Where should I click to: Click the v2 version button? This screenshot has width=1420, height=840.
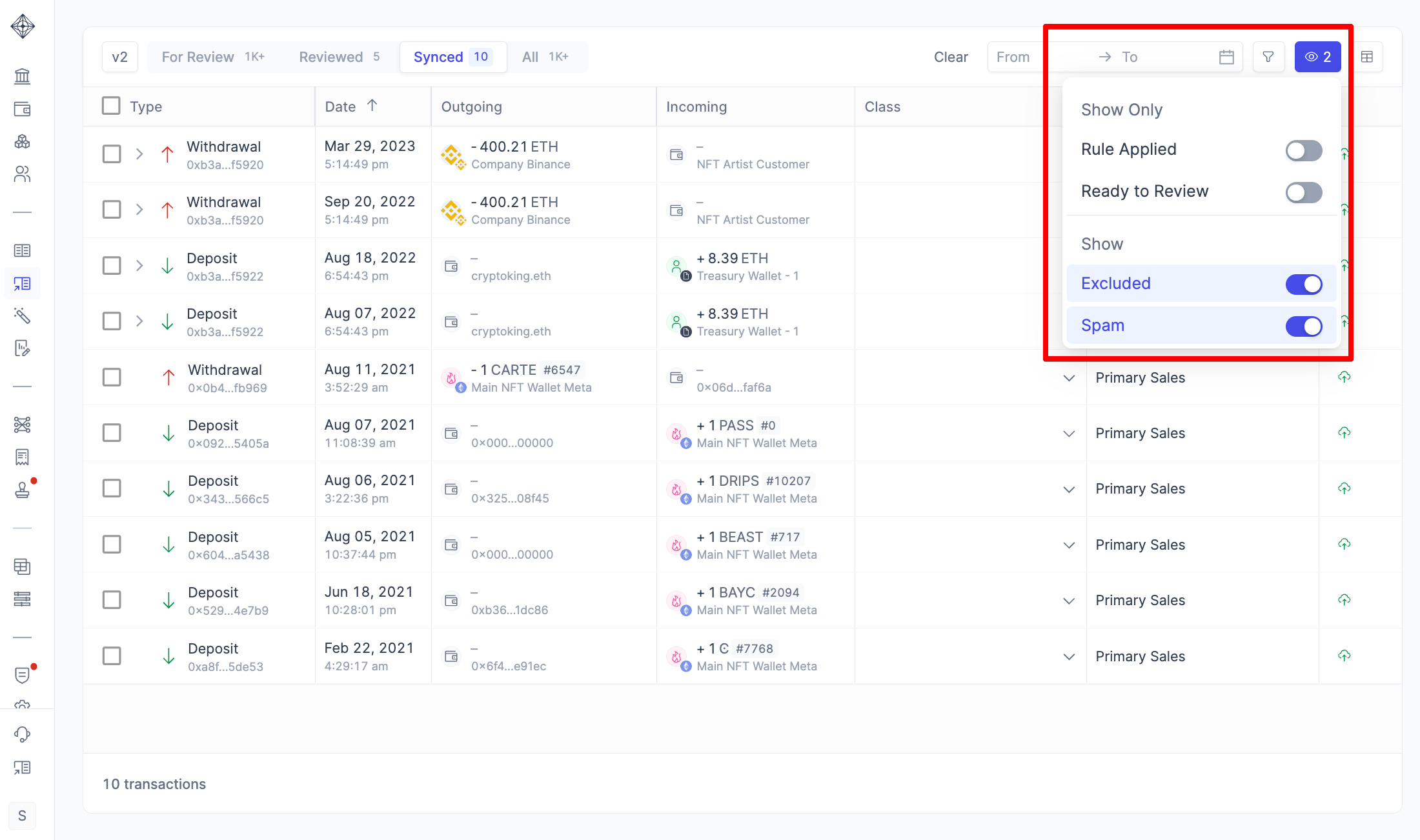tap(119, 57)
